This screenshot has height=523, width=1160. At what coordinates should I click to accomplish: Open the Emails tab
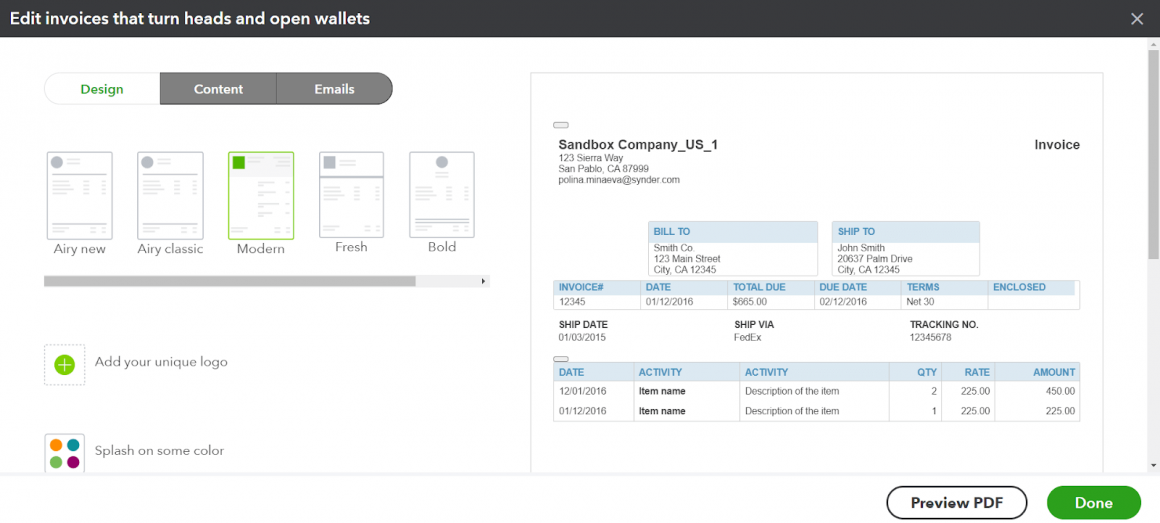click(x=334, y=89)
